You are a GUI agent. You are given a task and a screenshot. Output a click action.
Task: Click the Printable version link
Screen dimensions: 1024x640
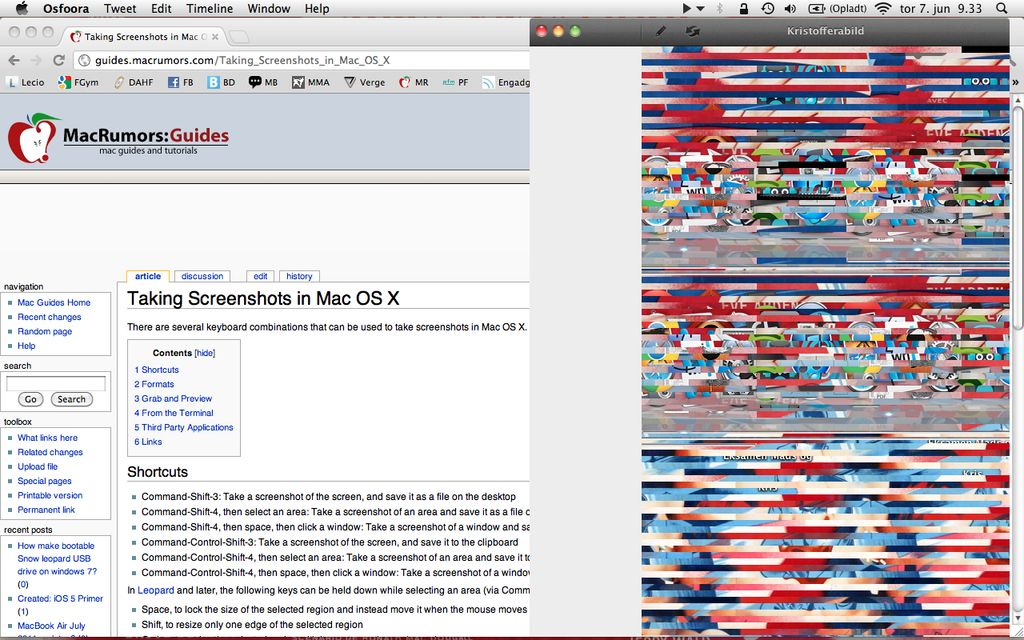pyautogui.click(x=50, y=495)
